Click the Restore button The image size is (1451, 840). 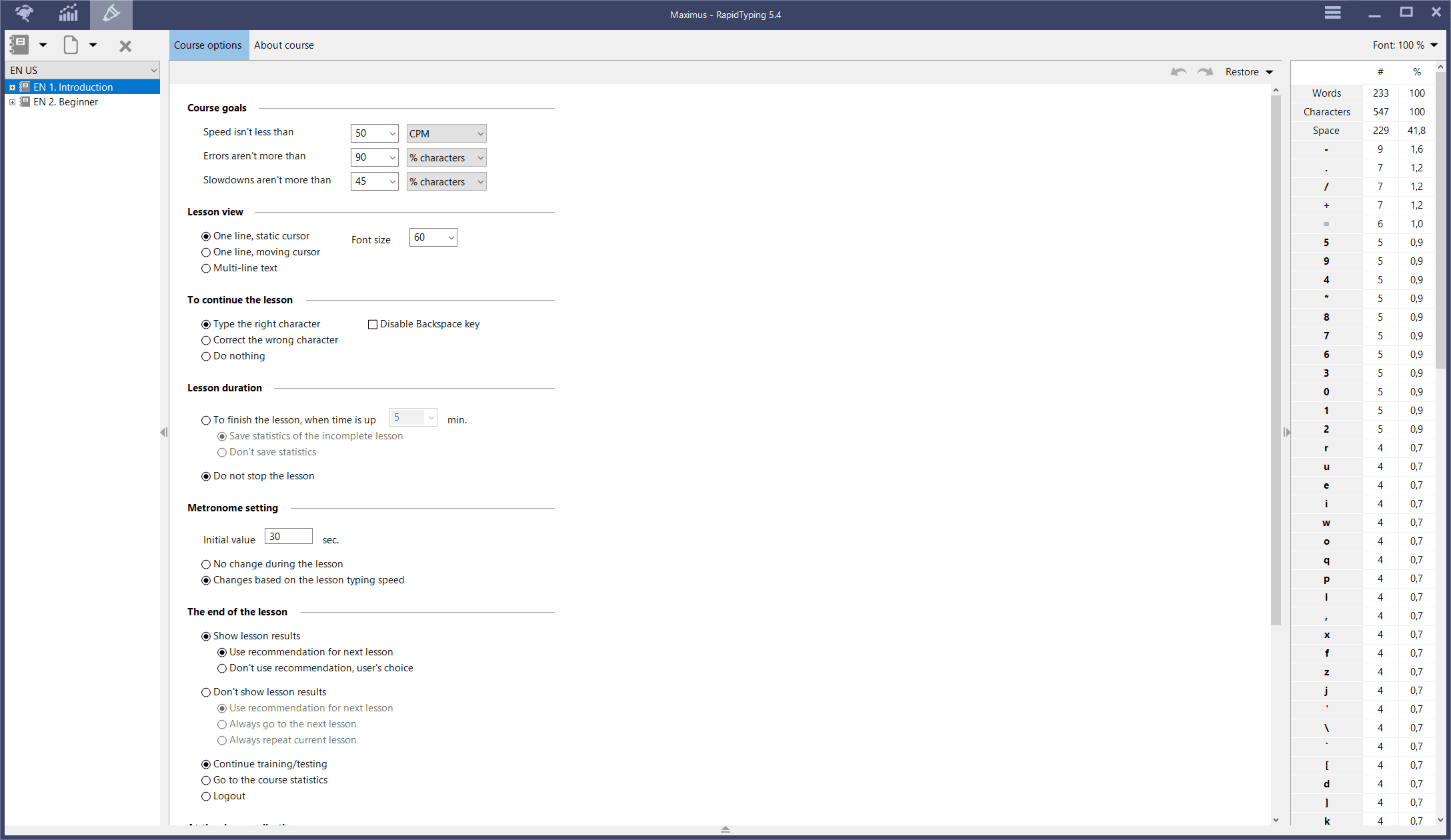[x=1242, y=71]
